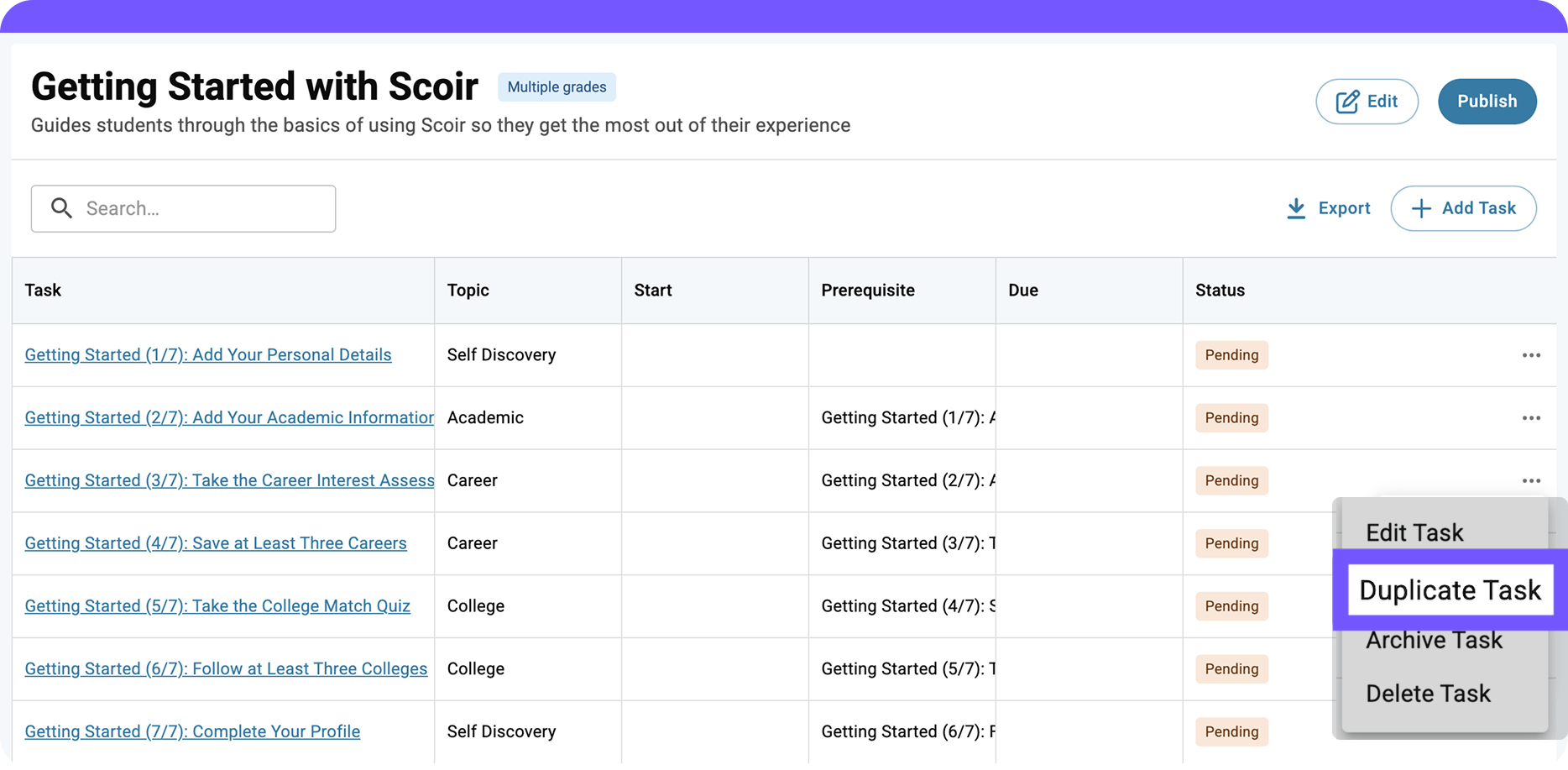Click the Publish button
The height and width of the screenshot is (770, 1568).
point(1487,101)
